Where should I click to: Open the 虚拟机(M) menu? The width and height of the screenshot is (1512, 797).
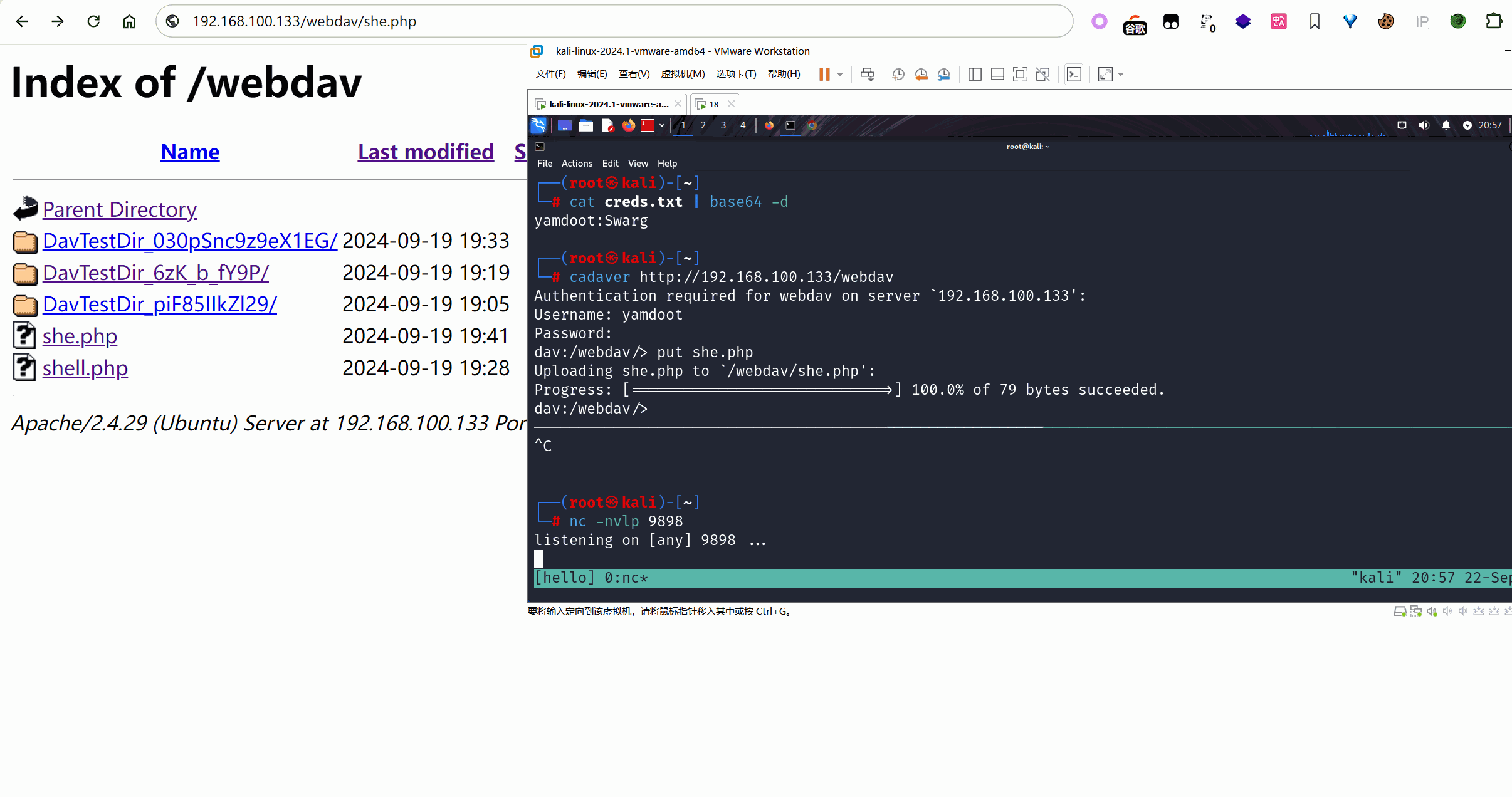pyautogui.click(x=683, y=74)
